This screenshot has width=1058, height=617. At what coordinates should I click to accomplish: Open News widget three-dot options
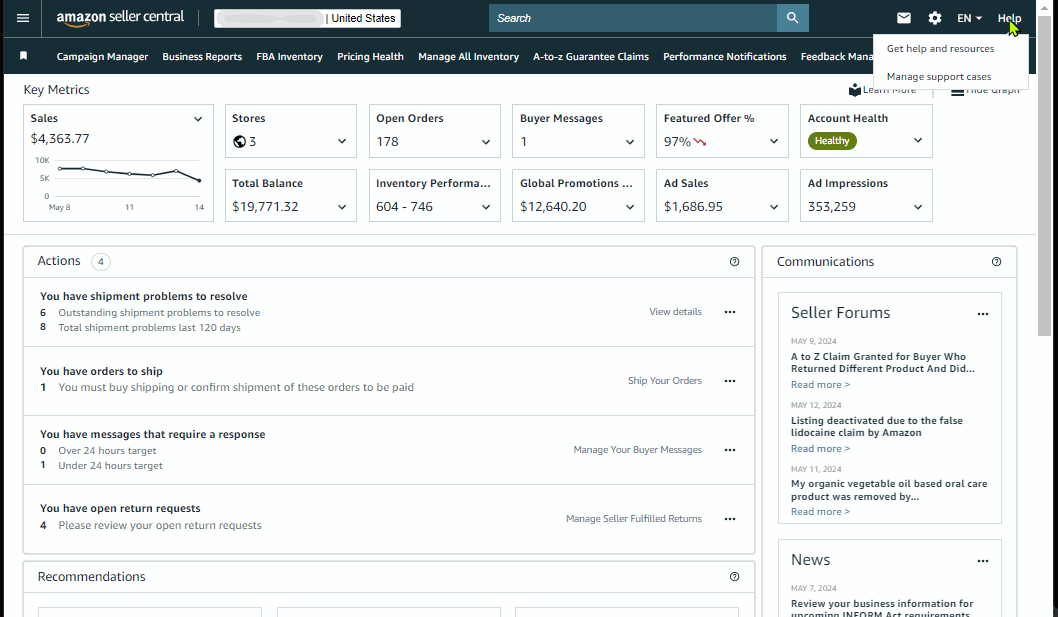[x=982, y=561]
